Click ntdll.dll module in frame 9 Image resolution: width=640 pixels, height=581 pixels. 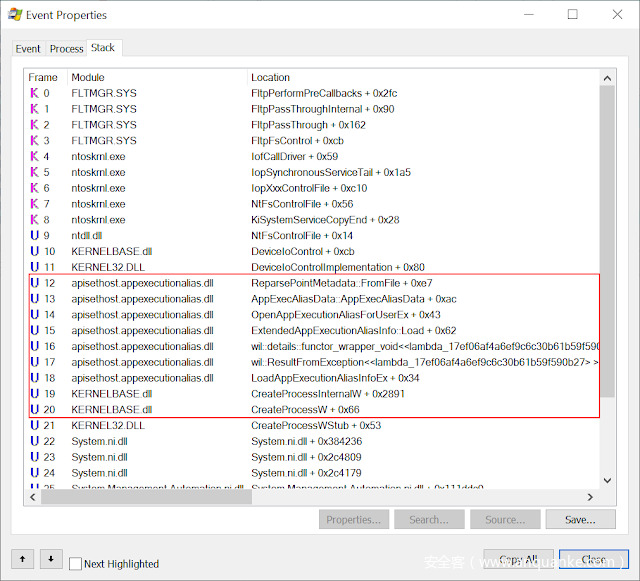click(x=87, y=236)
